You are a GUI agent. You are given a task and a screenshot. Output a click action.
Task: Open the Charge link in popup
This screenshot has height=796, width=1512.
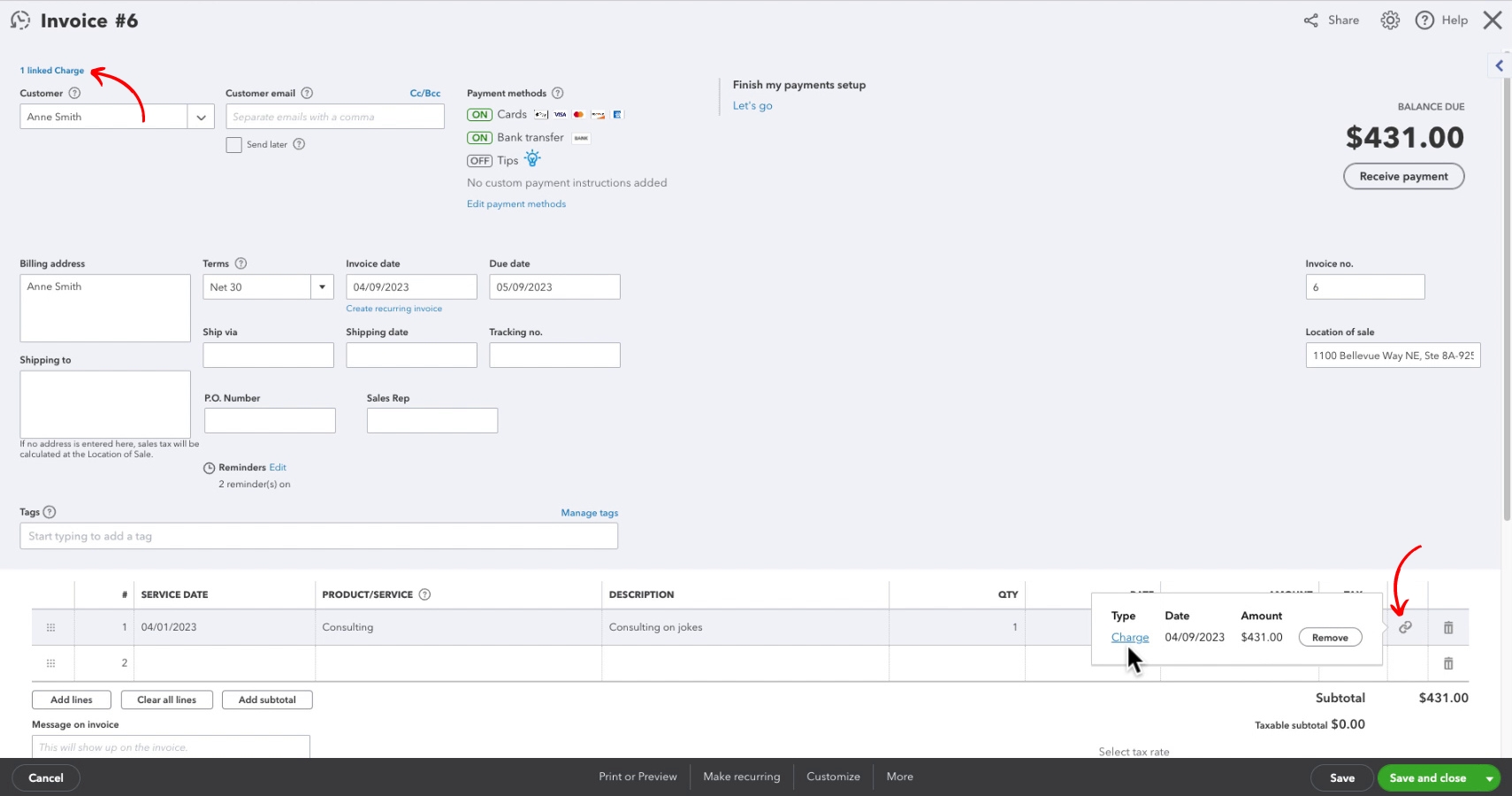pyautogui.click(x=1130, y=638)
